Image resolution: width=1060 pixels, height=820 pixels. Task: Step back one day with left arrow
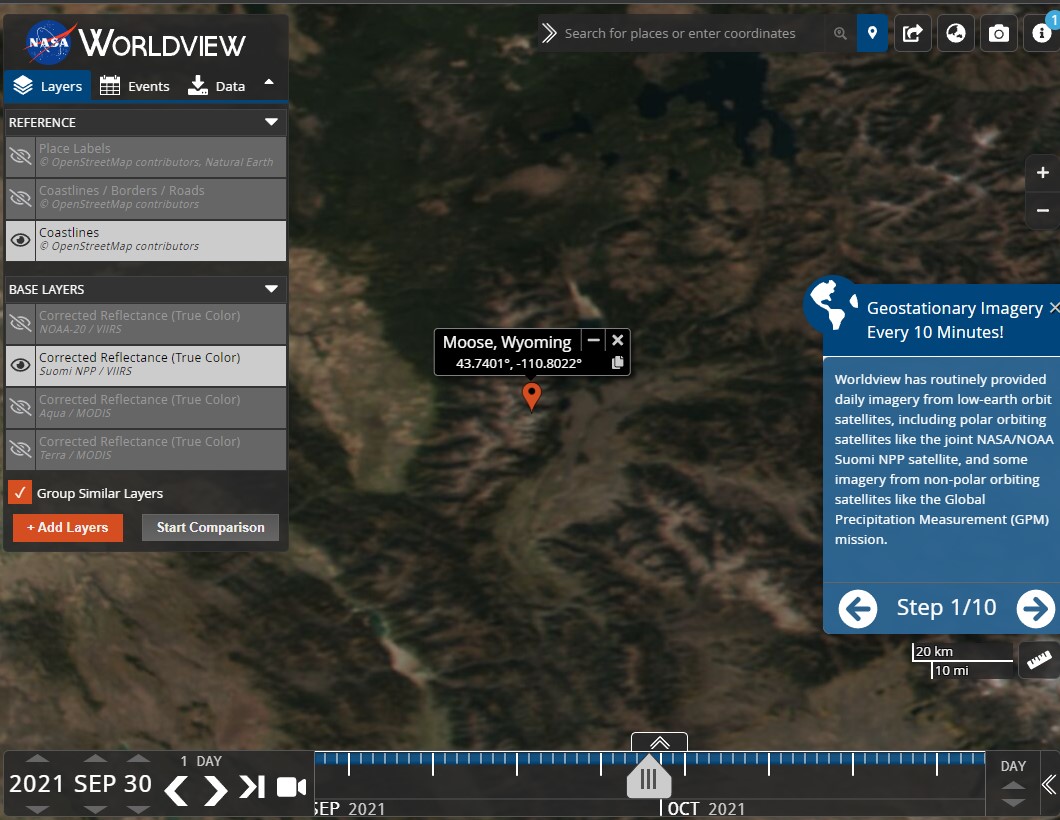pos(177,790)
